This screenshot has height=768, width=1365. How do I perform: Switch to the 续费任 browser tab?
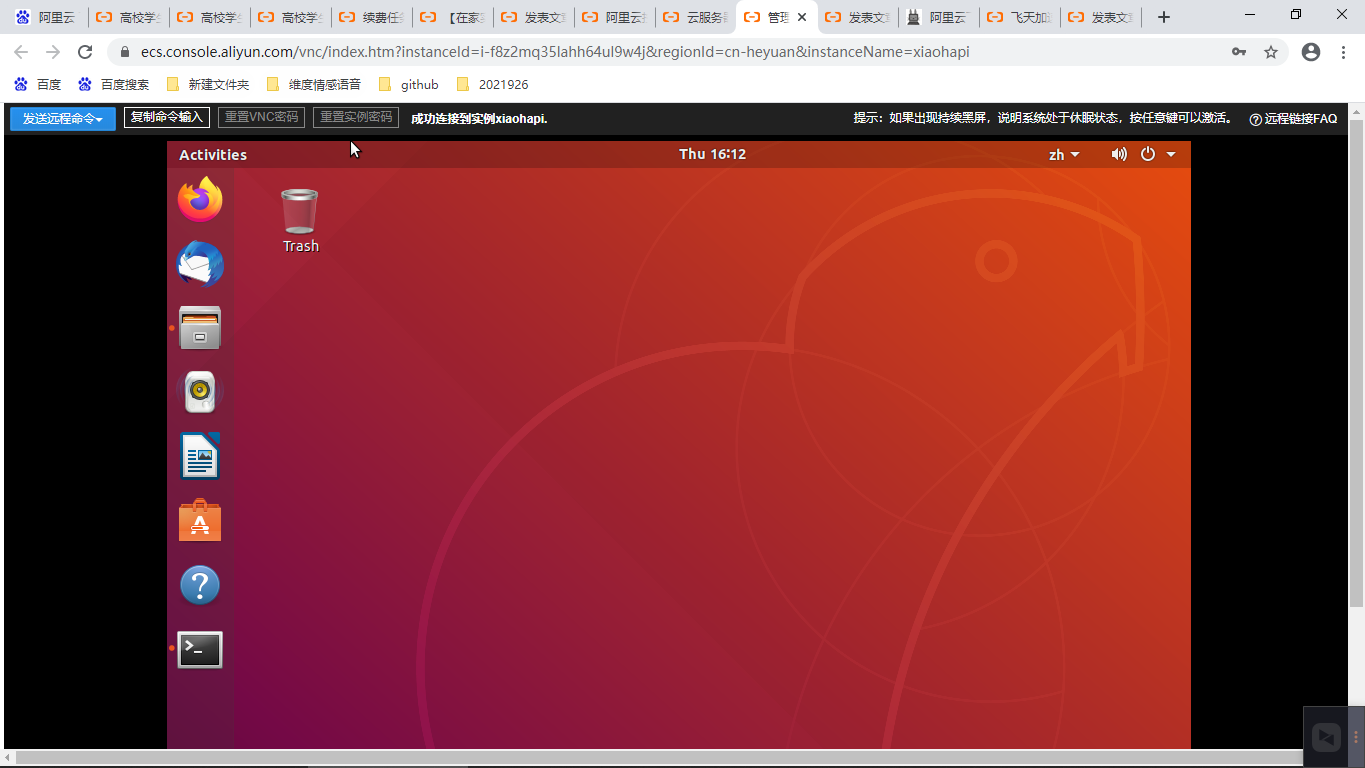click(372, 17)
